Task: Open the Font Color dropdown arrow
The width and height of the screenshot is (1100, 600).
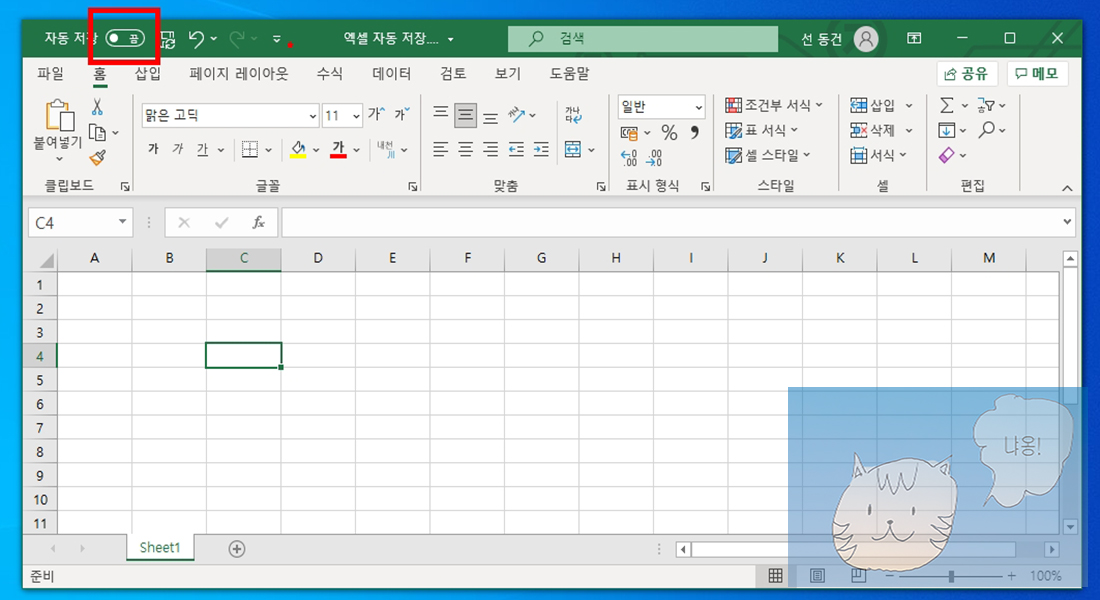Action: click(x=356, y=149)
